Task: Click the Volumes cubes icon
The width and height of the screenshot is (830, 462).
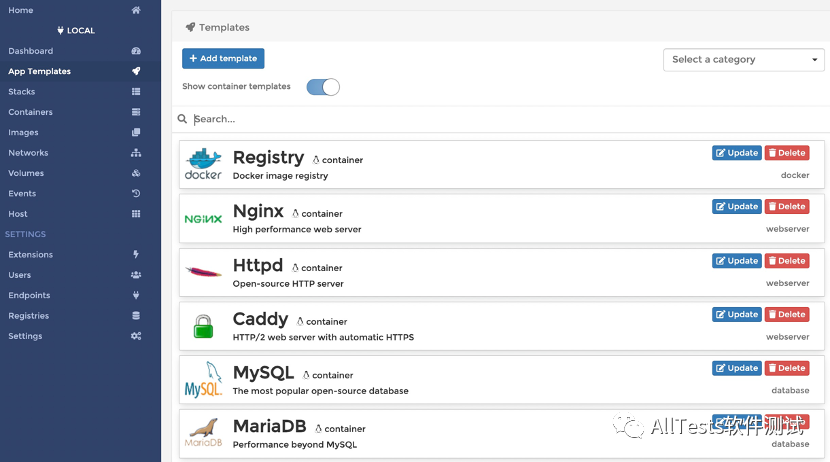Action: click(136, 173)
